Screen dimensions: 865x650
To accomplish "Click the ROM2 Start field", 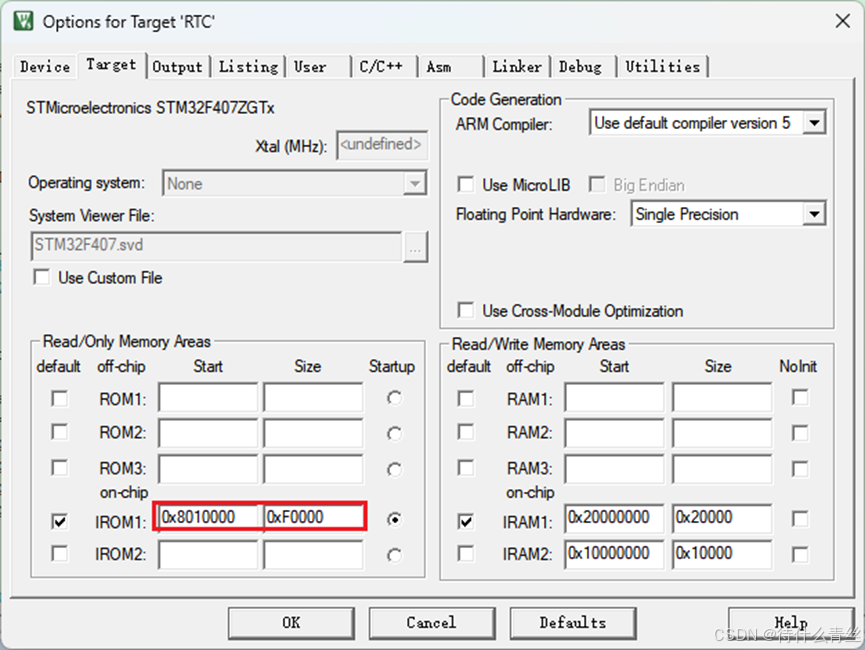I will pos(208,433).
